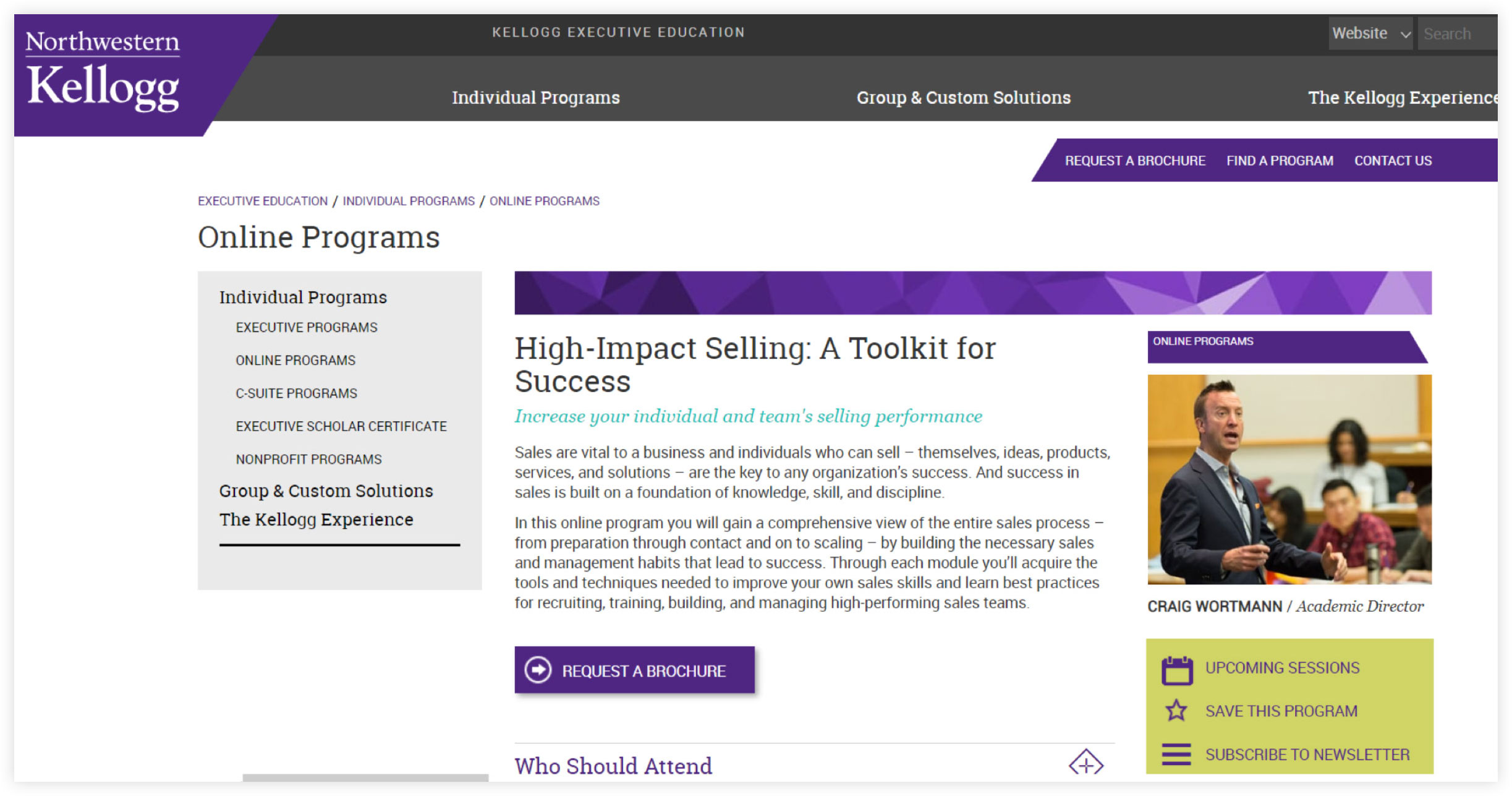Select Executive Scholar Certificate in the sidebar
Image resolution: width=1512 pixels, height=796 pixels.
click(341, 426)
